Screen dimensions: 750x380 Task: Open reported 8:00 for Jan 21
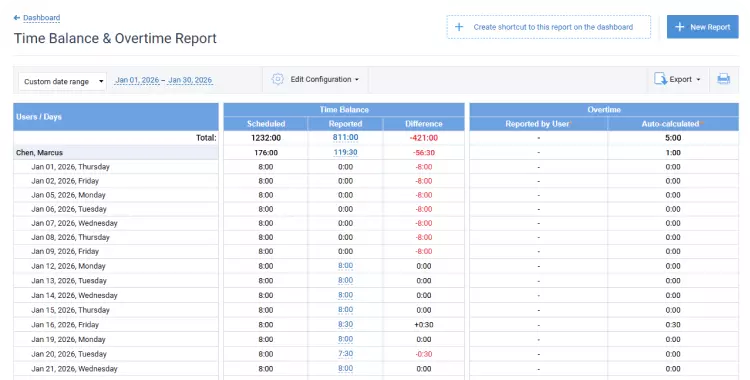[x=345, y=369]
